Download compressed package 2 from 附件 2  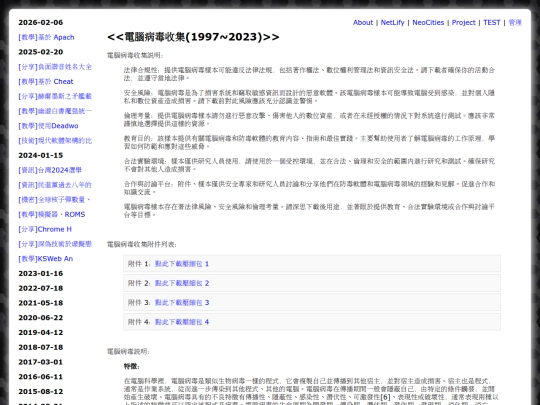[182, 283]
